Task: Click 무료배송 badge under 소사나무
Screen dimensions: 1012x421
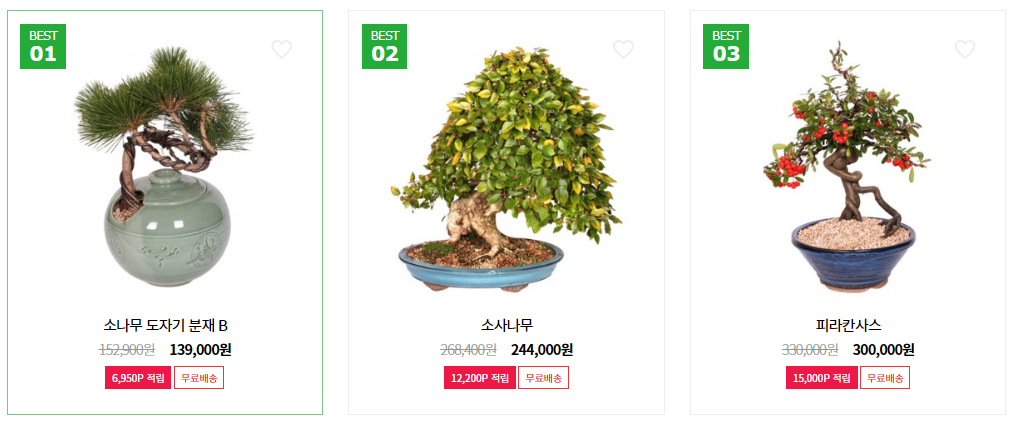Action: pos(543,378)
